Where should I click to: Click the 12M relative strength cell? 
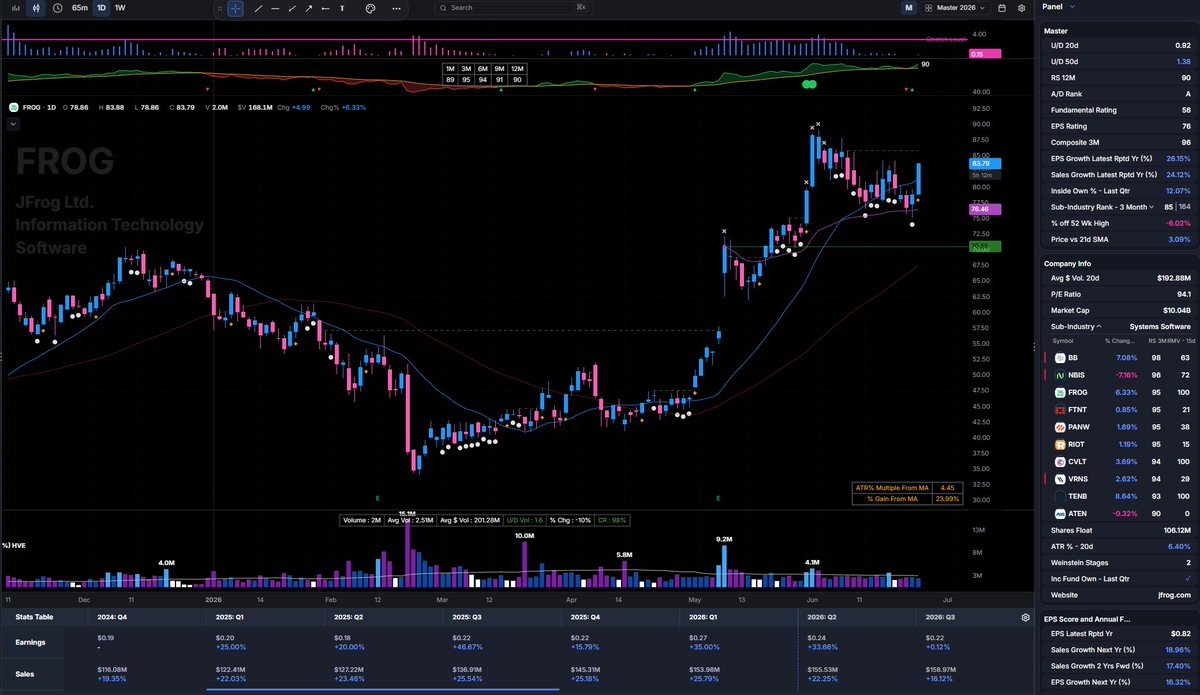click(x=517, y=67)
